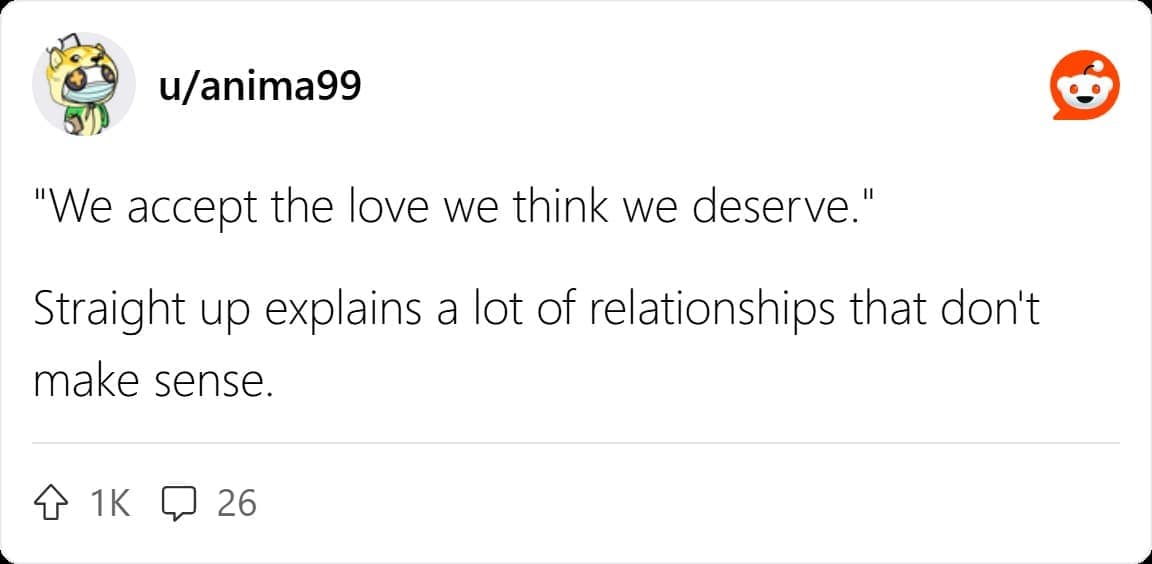The height and width of the screenshot is (564, 1152).
Task: Open the u/anima99 profile avatar
Action: (x=84, y=85)
